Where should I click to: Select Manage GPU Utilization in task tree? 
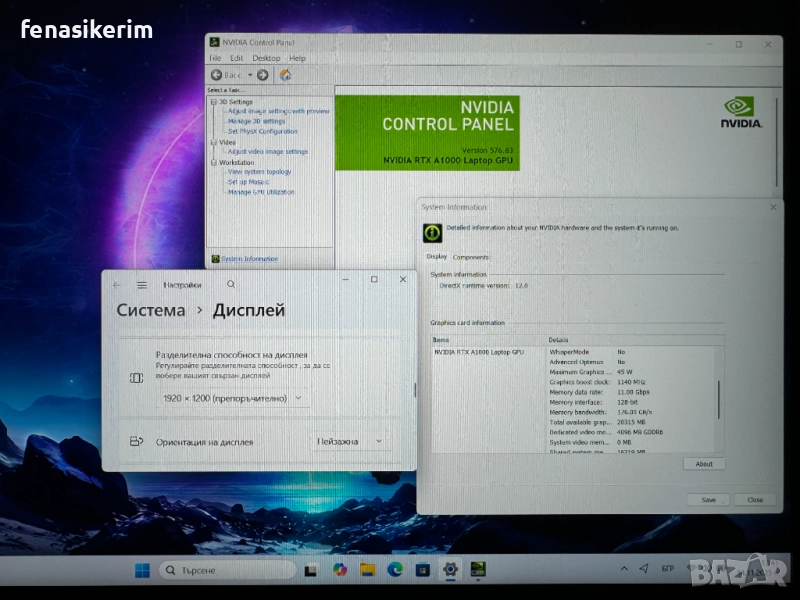(261, 192)
